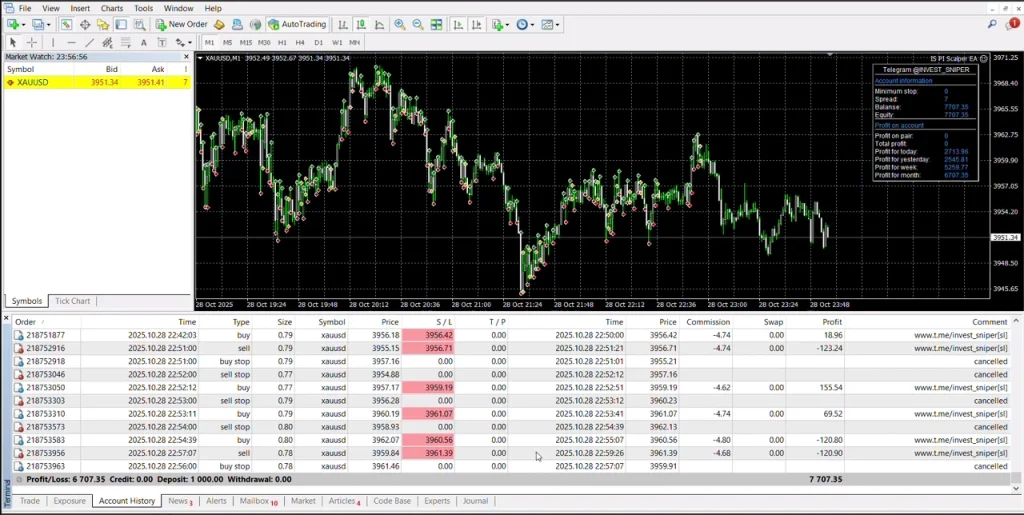This screenshot has height=515, width=1024.
Task: Open the Tick Chart tab
Action: tap(72, 301)
